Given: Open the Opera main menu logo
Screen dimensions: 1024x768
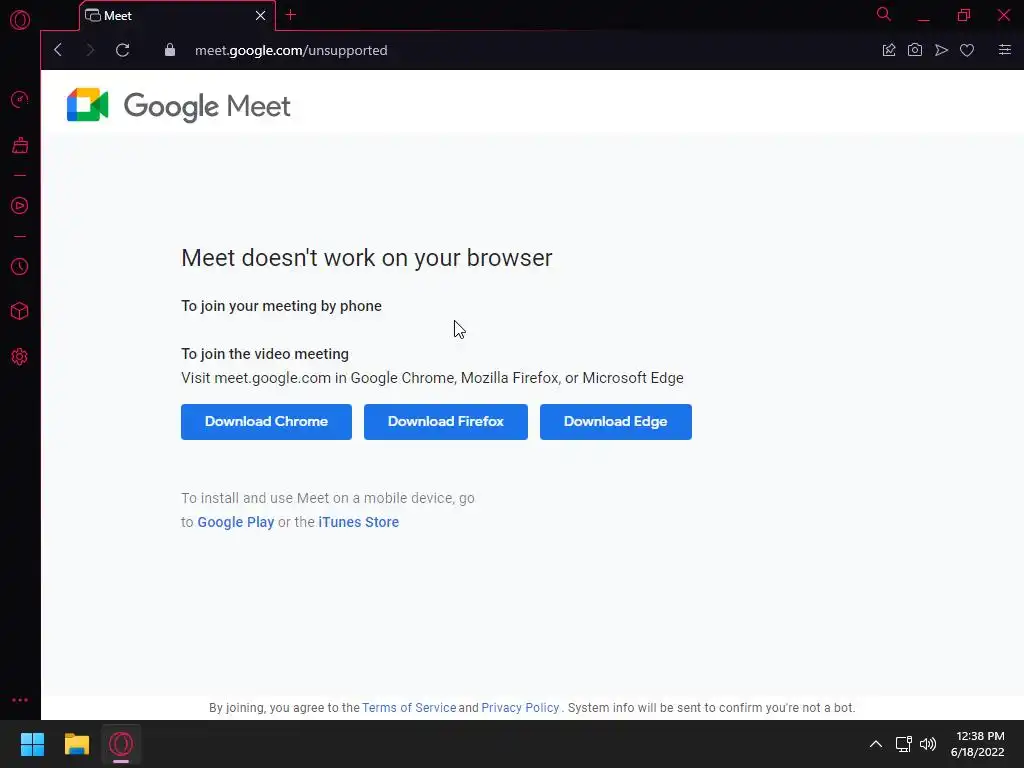Looking at the screenshot, I should 19,20.
